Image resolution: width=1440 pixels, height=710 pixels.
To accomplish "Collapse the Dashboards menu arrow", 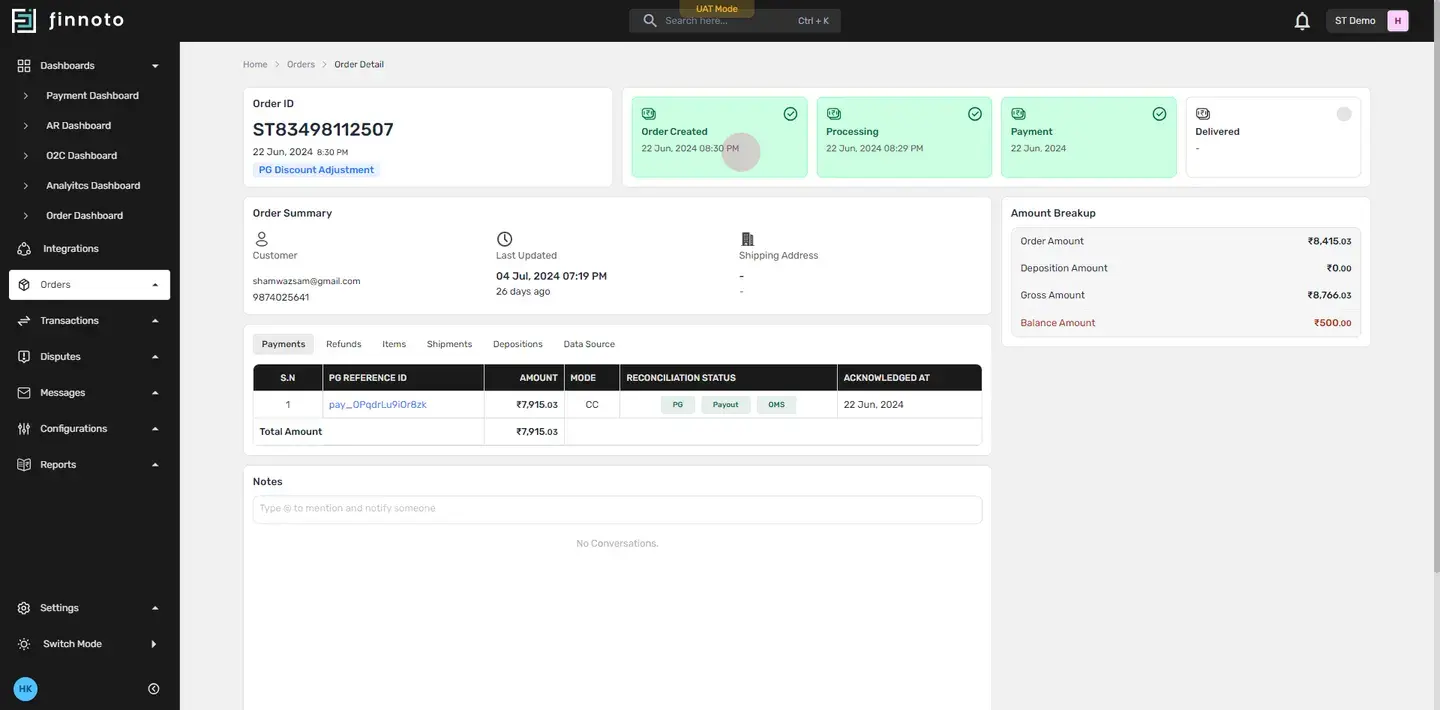I will click(x=155, y=66).
